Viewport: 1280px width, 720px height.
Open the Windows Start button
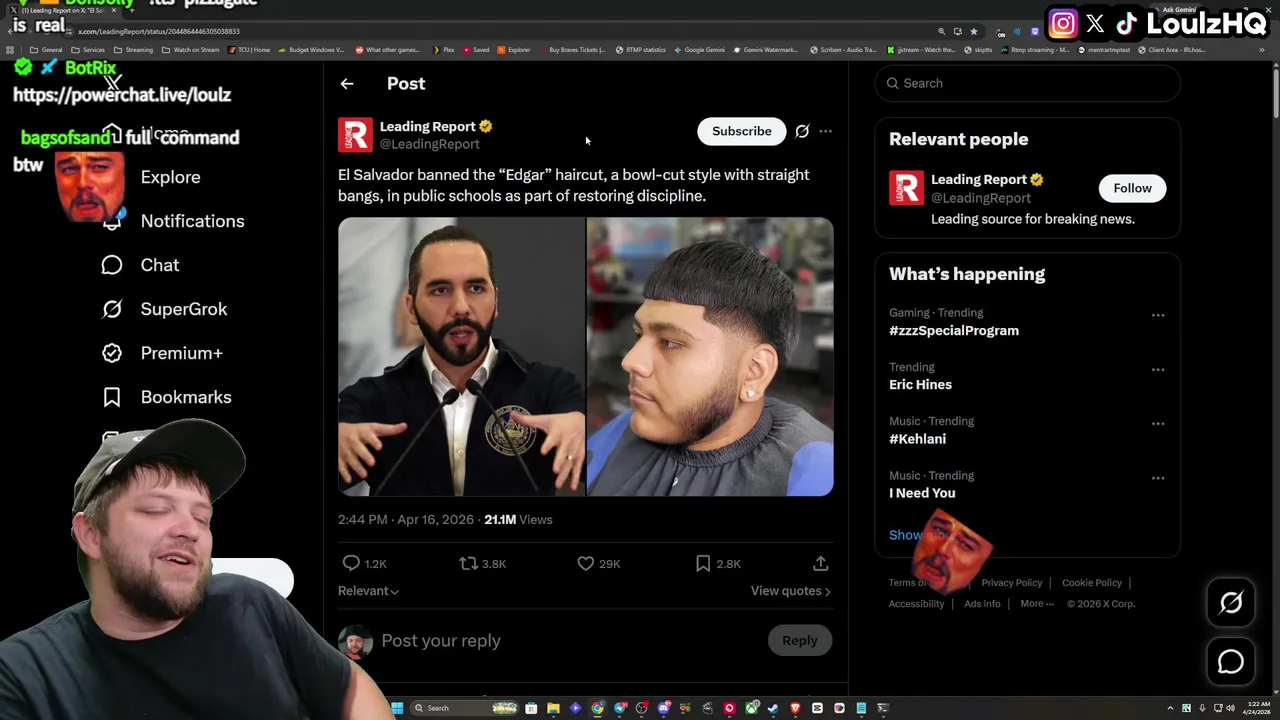point(397,708)
